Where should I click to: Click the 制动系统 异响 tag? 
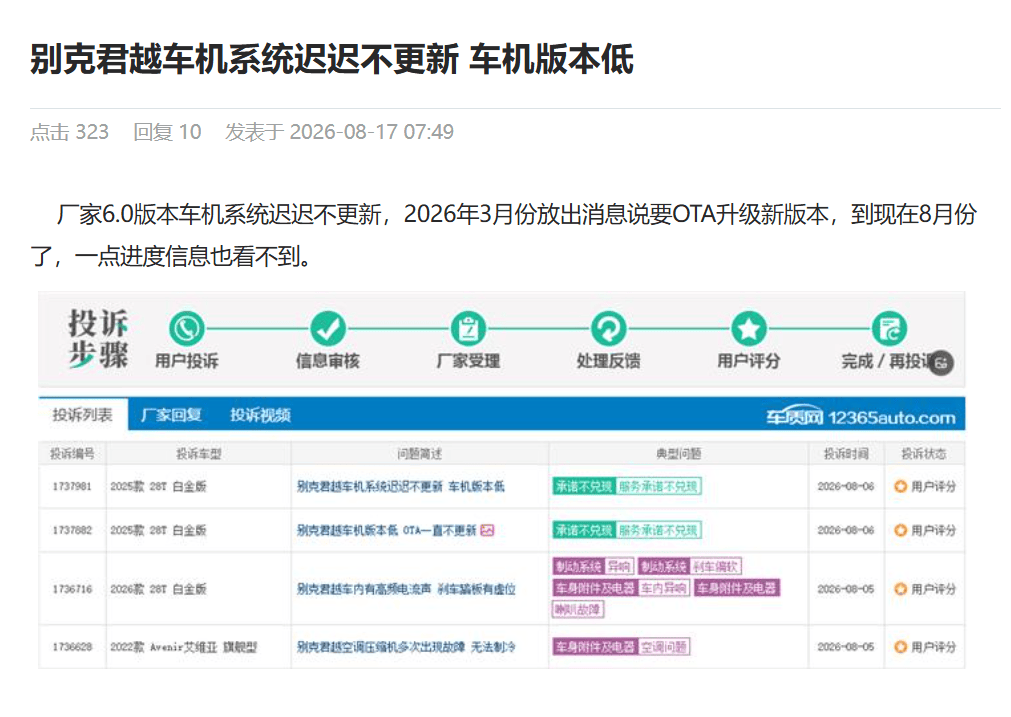(593, 567)
